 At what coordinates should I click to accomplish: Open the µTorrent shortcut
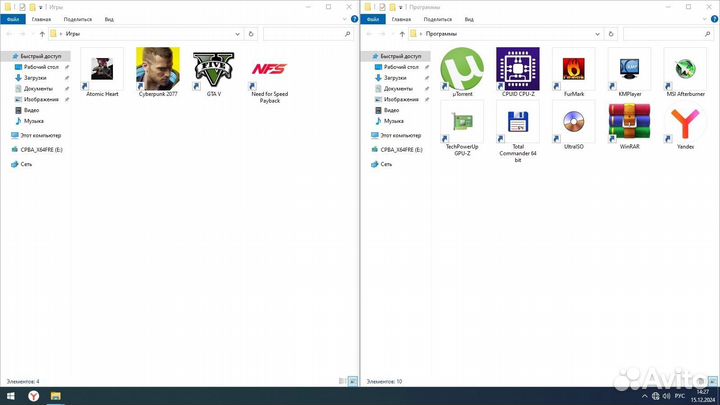462,72
